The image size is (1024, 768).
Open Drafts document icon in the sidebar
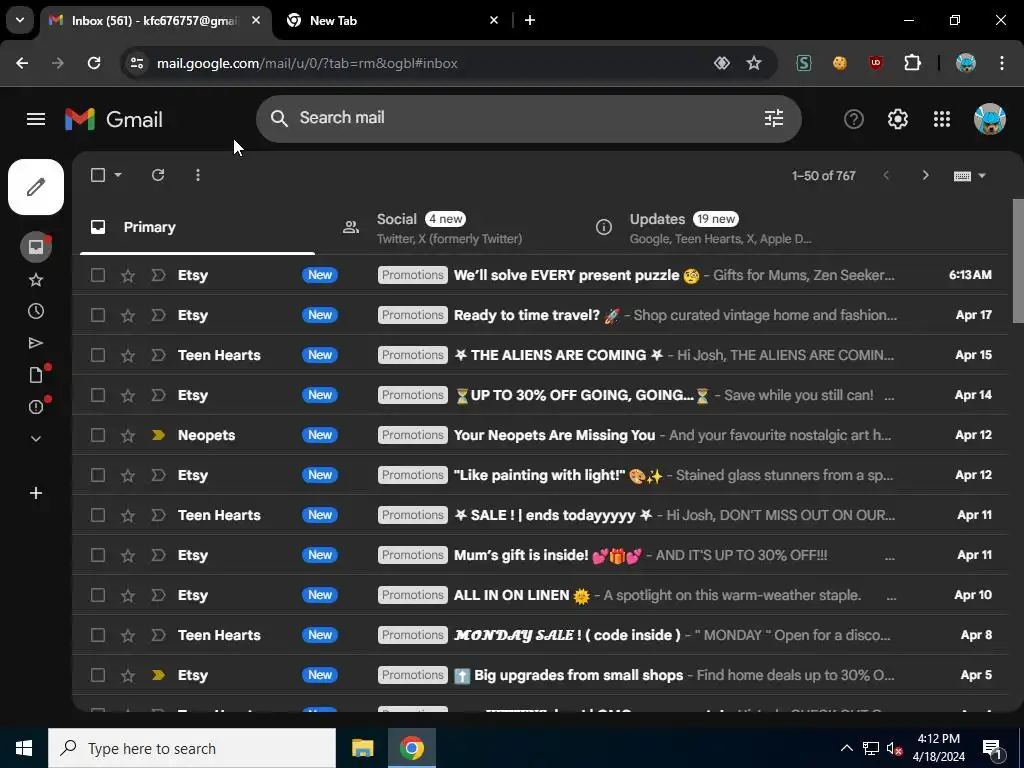tap(36, 375)
